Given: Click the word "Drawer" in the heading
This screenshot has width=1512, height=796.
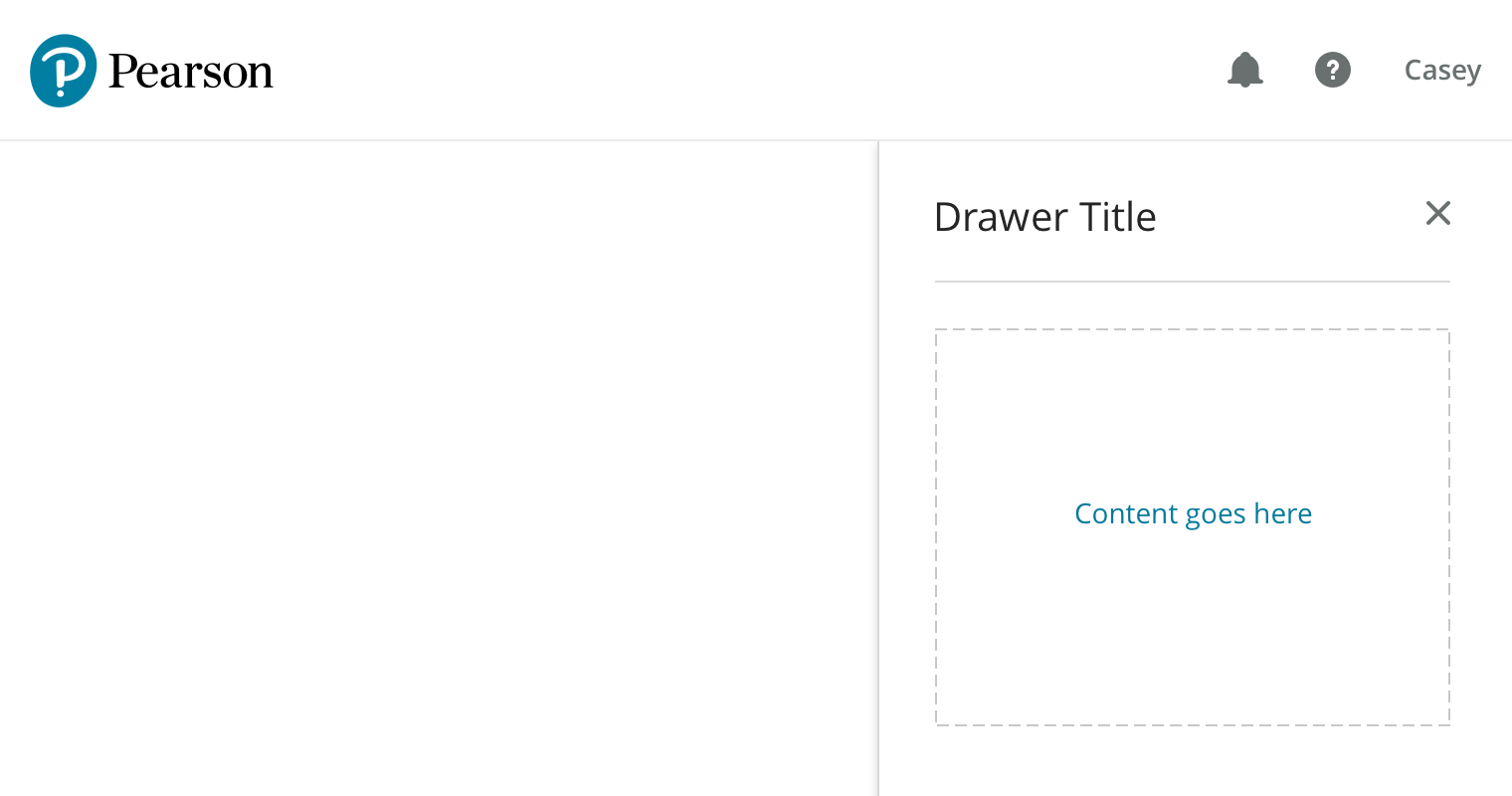Looking at the screenshot, I should tap(1001, 217).
